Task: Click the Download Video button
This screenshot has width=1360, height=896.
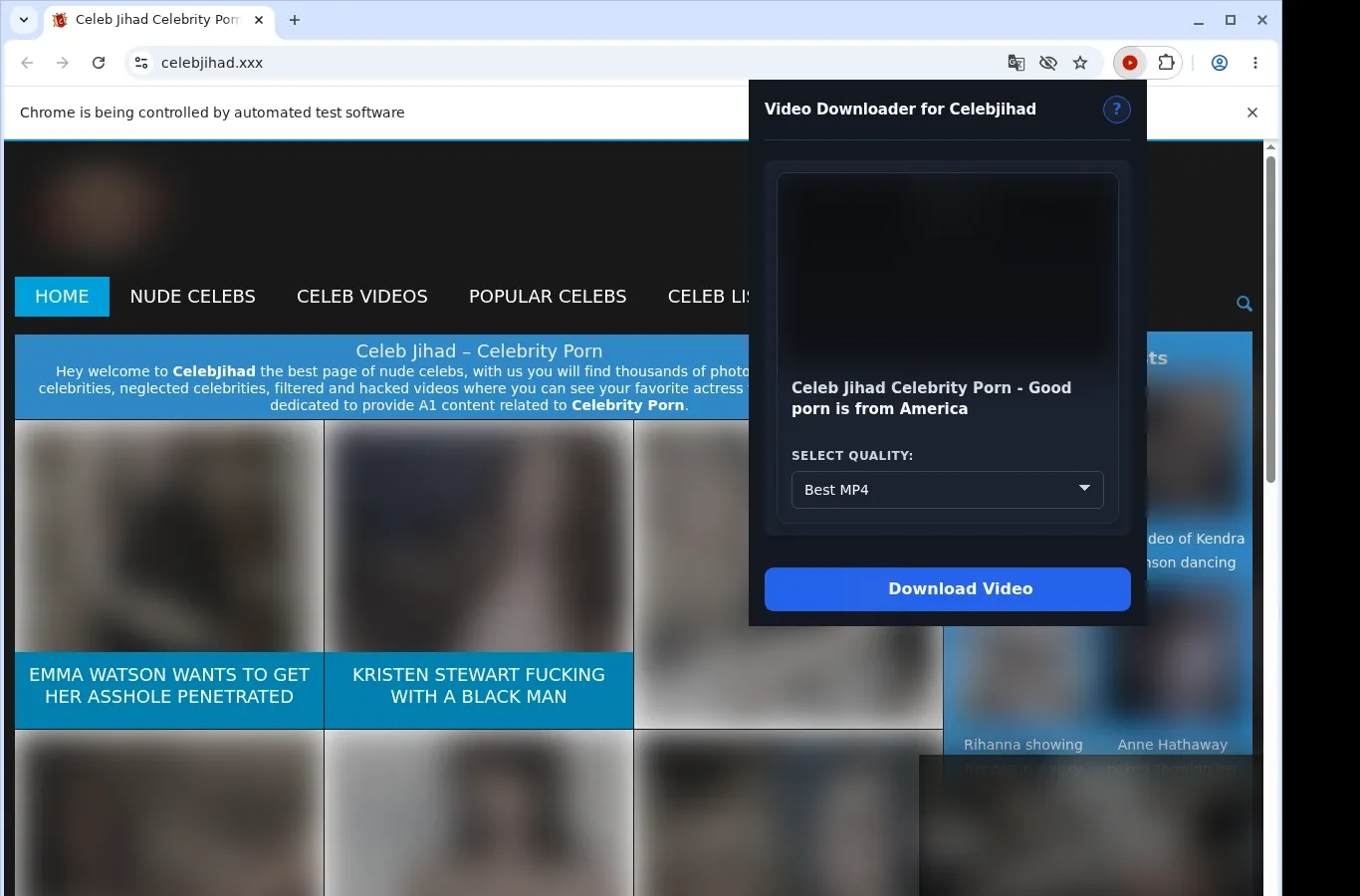Action: tap(948, 589)
